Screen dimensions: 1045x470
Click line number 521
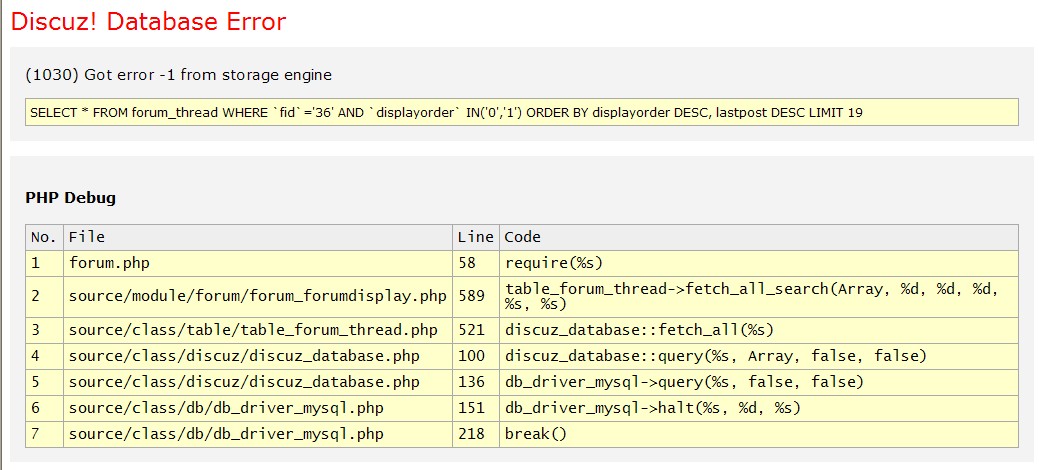tap(476, 330)
